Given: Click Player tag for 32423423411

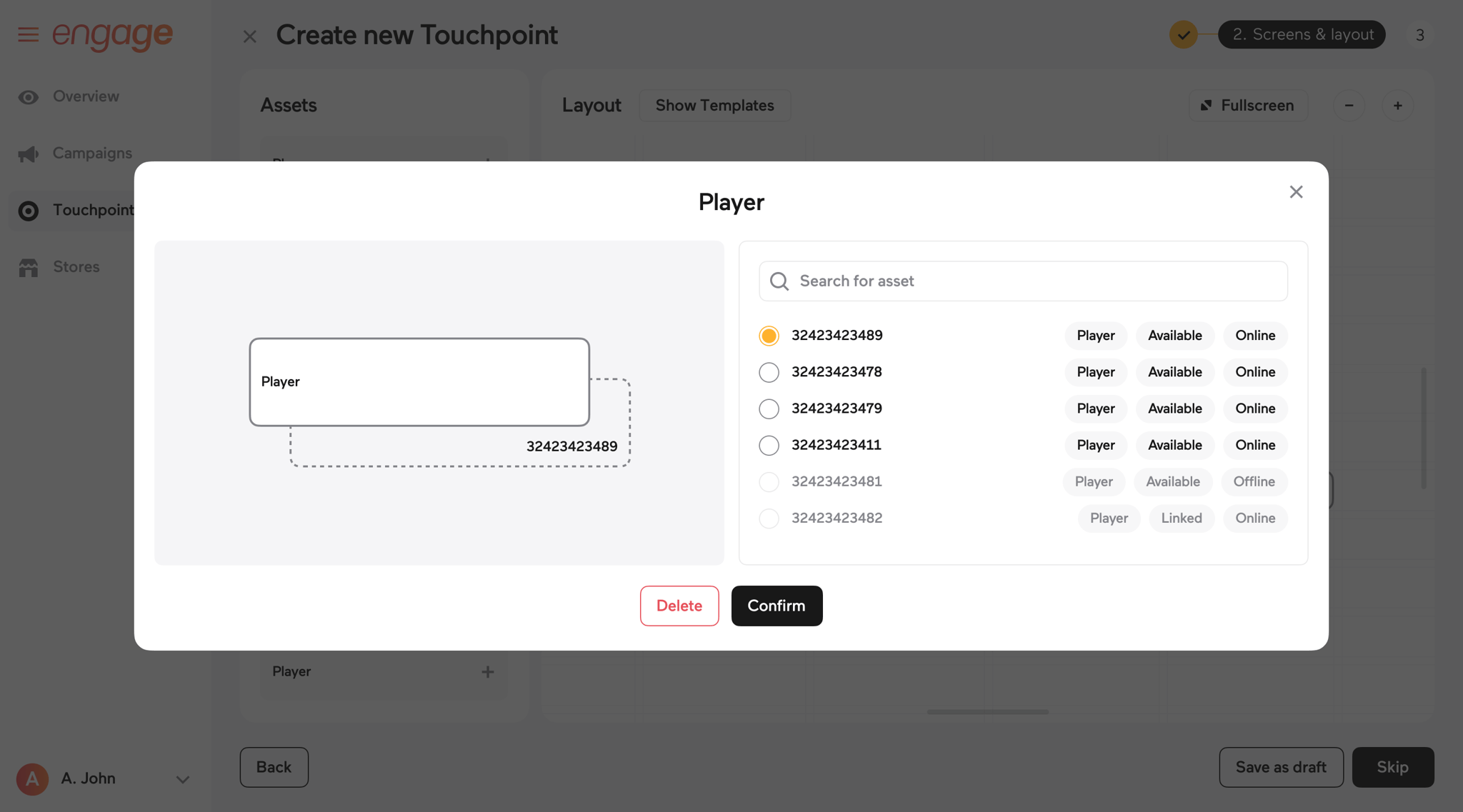Looking at the screenshot, I should [x=1095, y=445].
